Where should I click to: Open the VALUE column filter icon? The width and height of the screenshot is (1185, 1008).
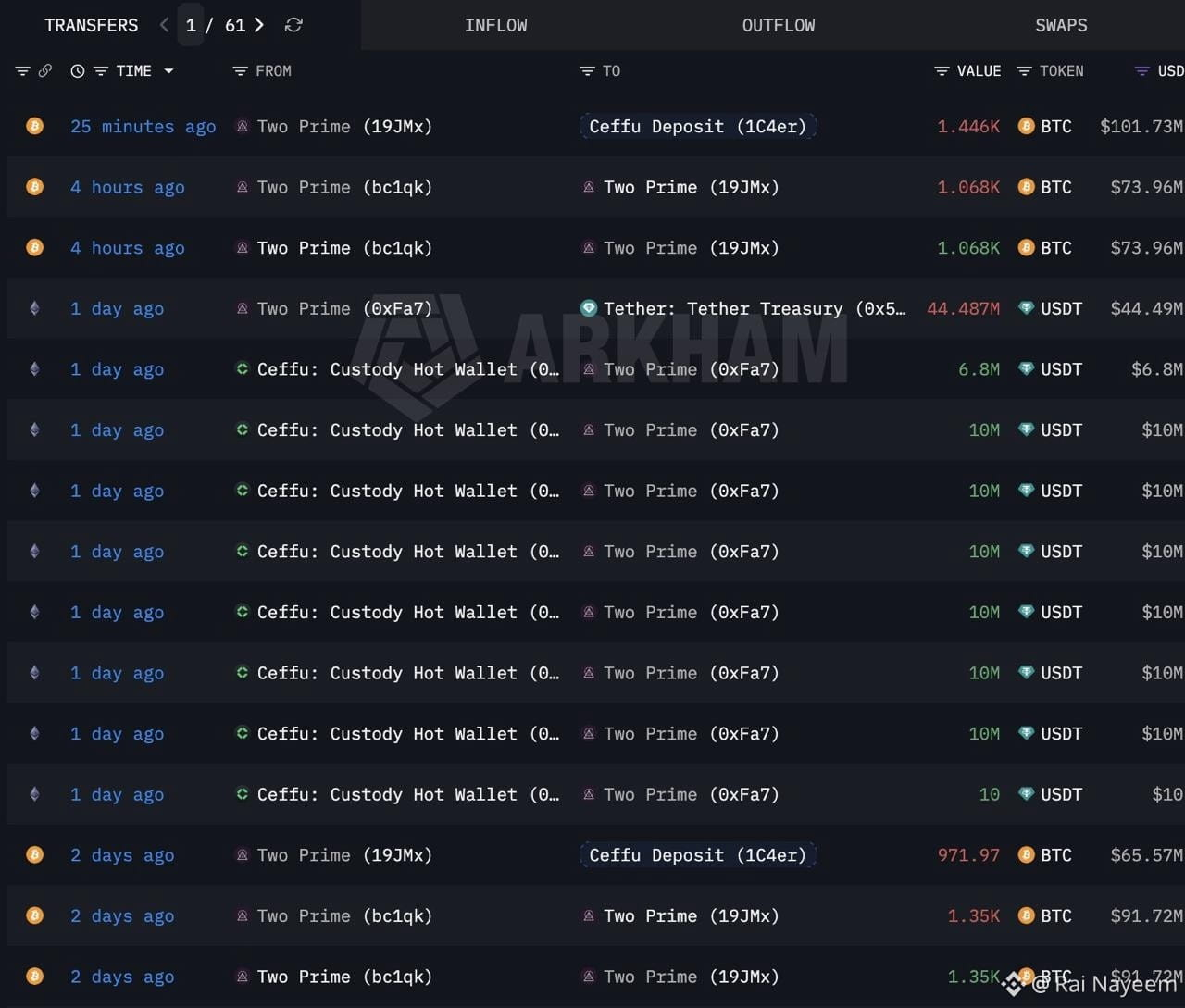click(942, 71)
